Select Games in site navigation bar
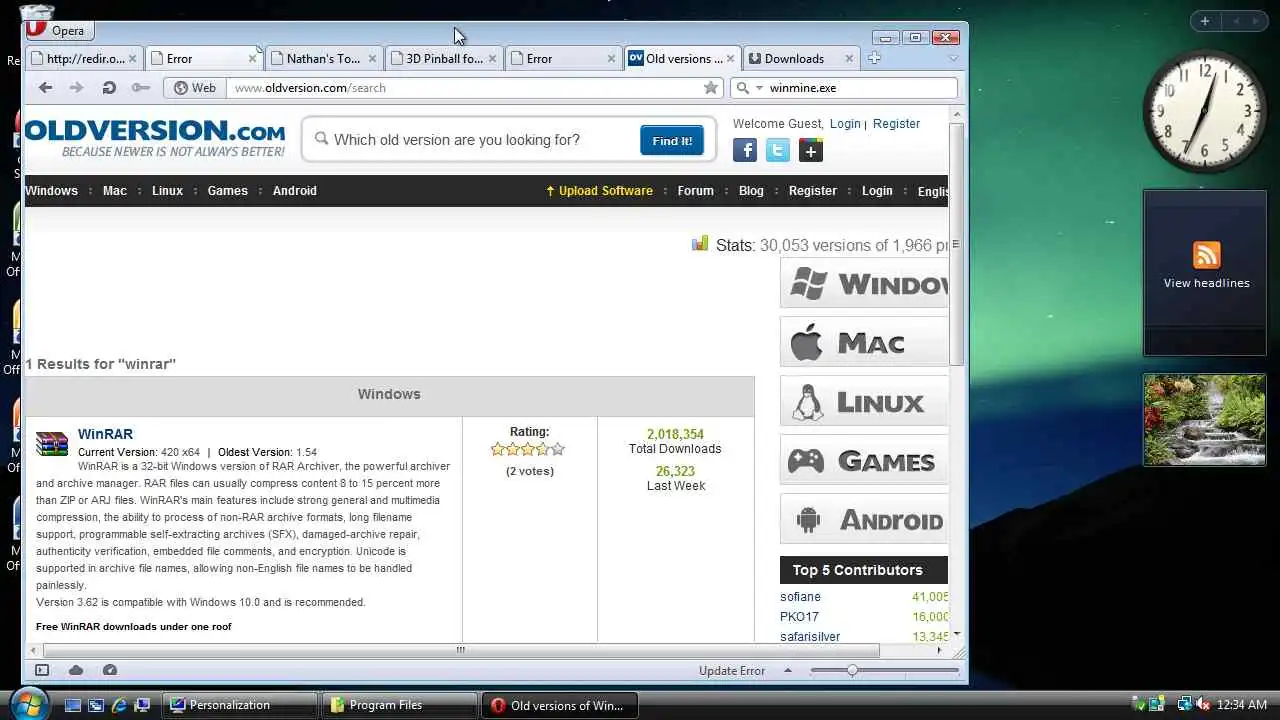This screenshot has height=720, width=1280. pos(228,191)
